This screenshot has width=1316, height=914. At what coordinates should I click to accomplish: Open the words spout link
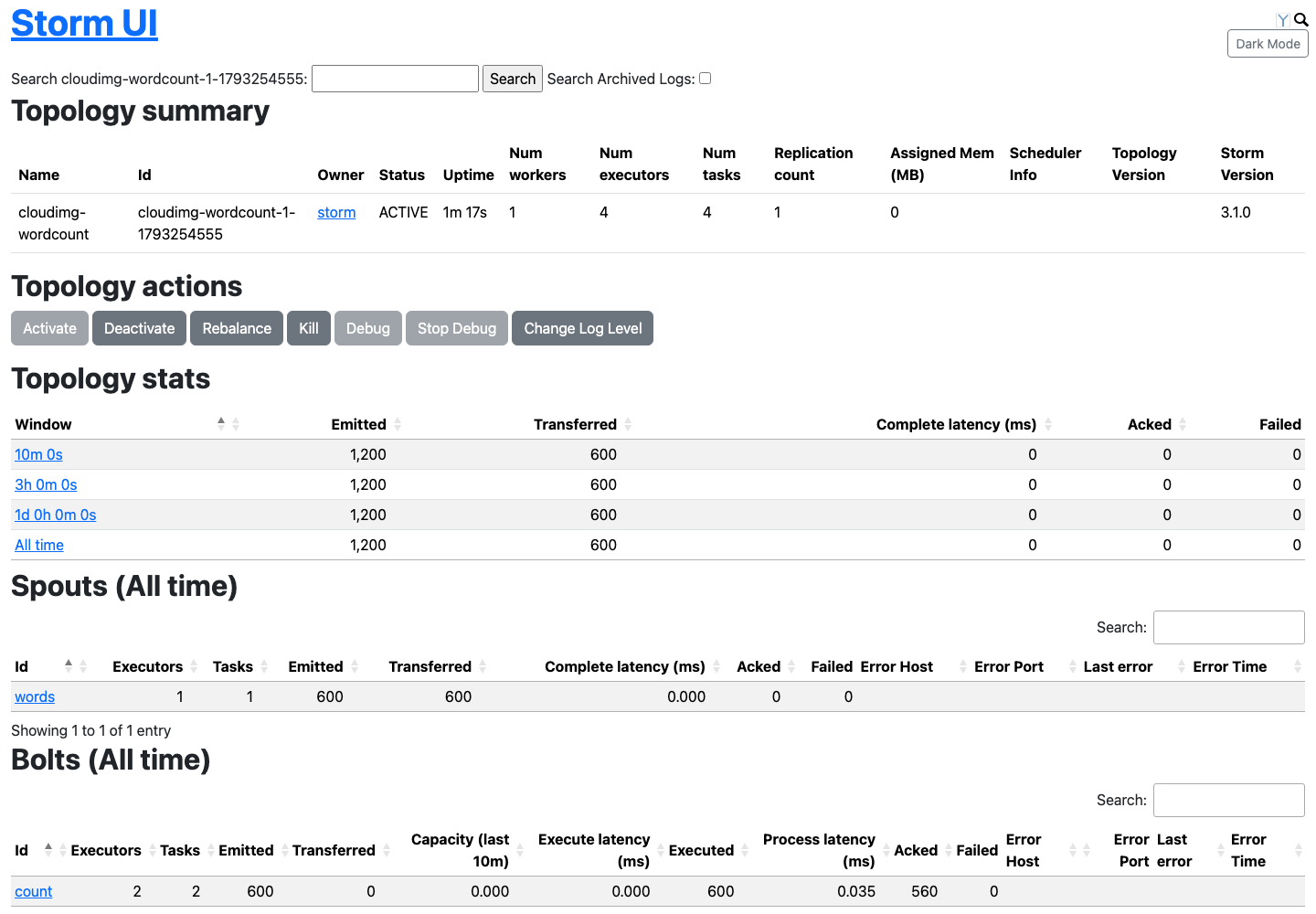pyautogui.click(x=35, y=696)
